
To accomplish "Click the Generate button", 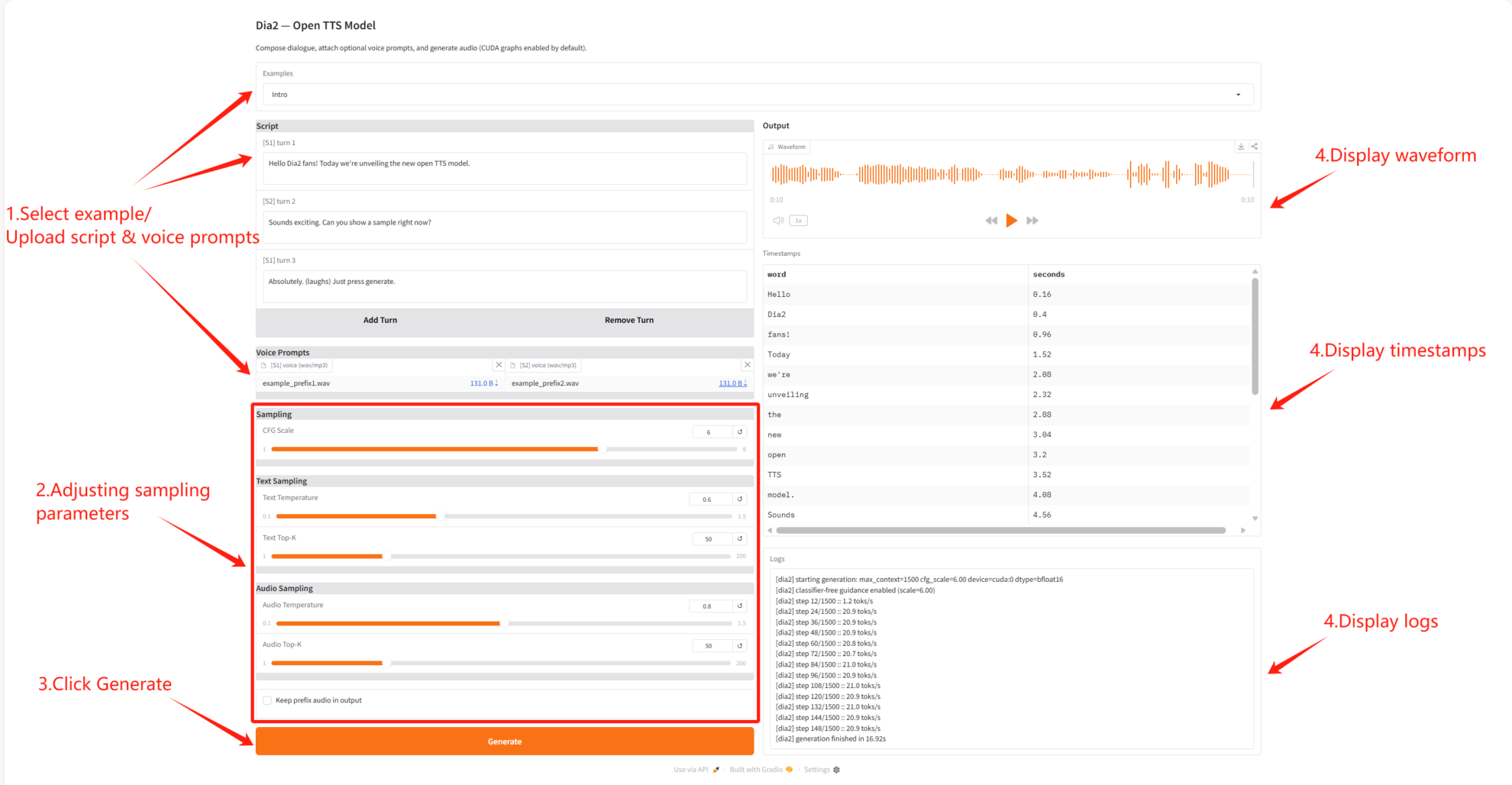I will 504,741.
